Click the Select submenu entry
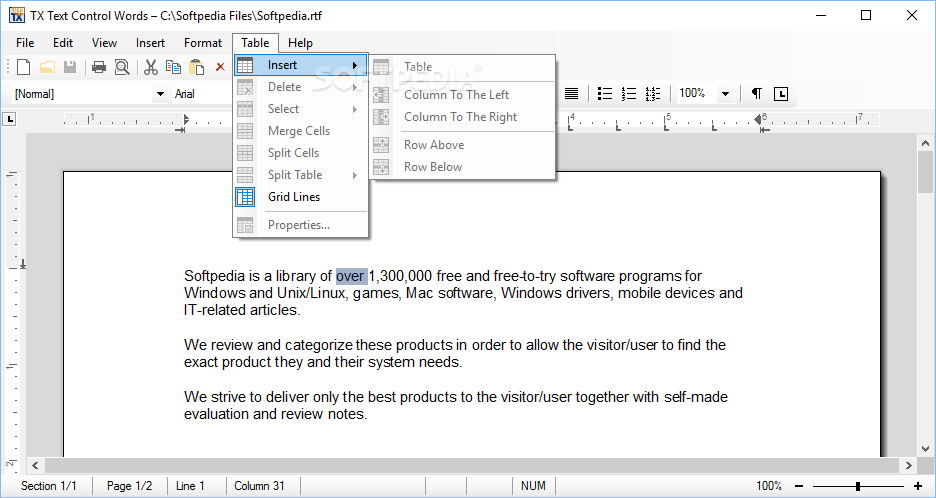Viewport: 936px width, 498px height. (x=300, y=109)
